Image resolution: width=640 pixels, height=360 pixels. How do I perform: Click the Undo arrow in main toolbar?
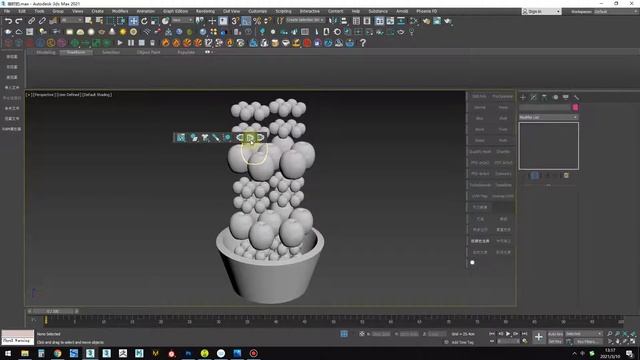pyautogui.click(x=8, y=20)
